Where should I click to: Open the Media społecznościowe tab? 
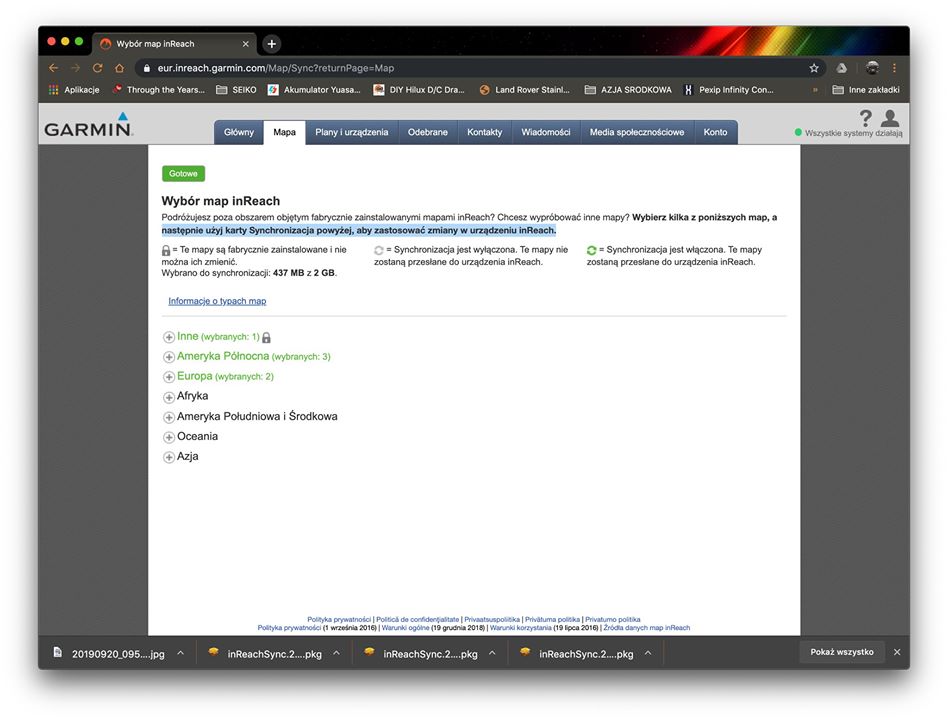637,132
